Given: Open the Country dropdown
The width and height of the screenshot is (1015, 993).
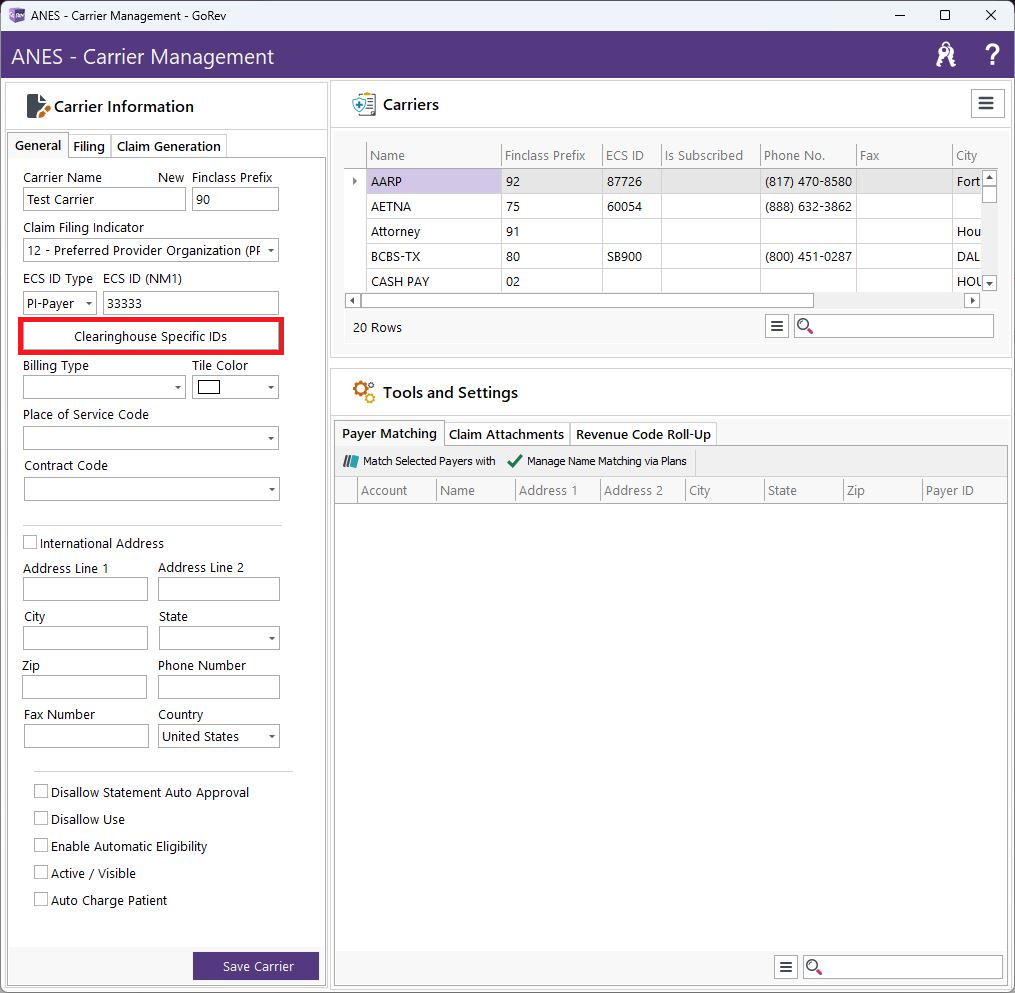Looking at the screenshot, I should (x=272, y=736).
